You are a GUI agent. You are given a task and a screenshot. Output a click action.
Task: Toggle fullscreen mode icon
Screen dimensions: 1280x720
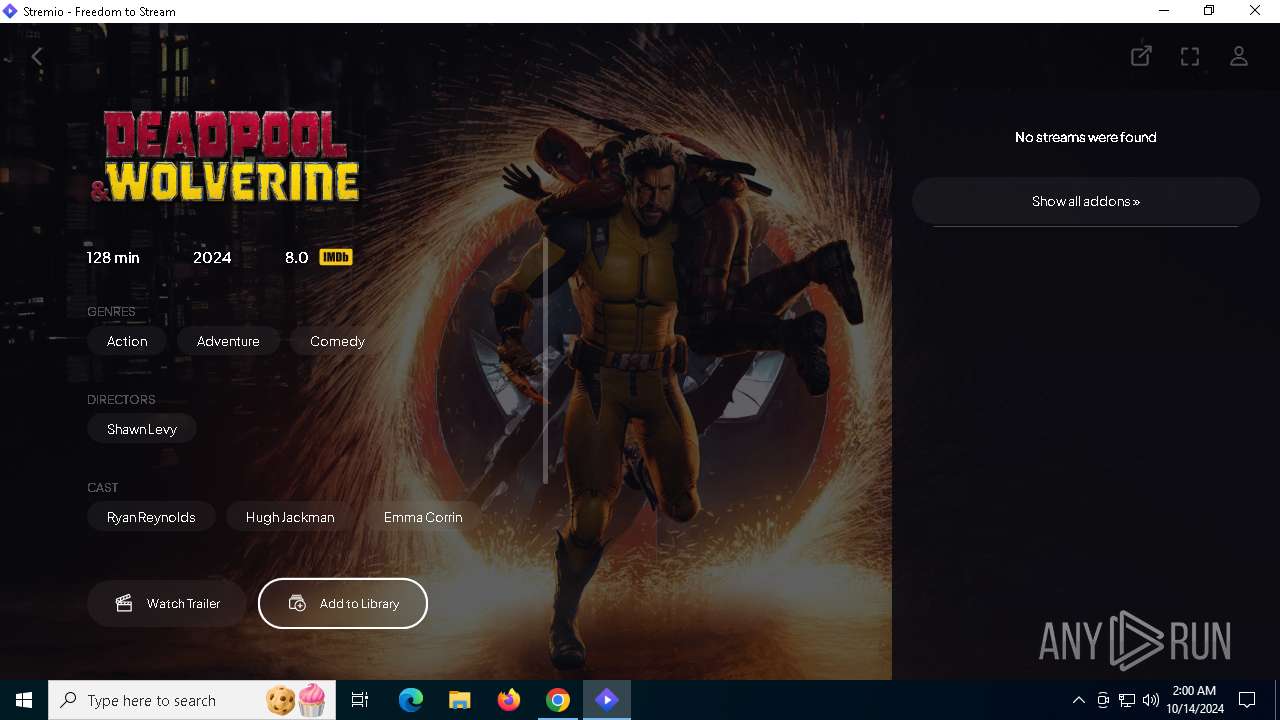point(1190,57)
